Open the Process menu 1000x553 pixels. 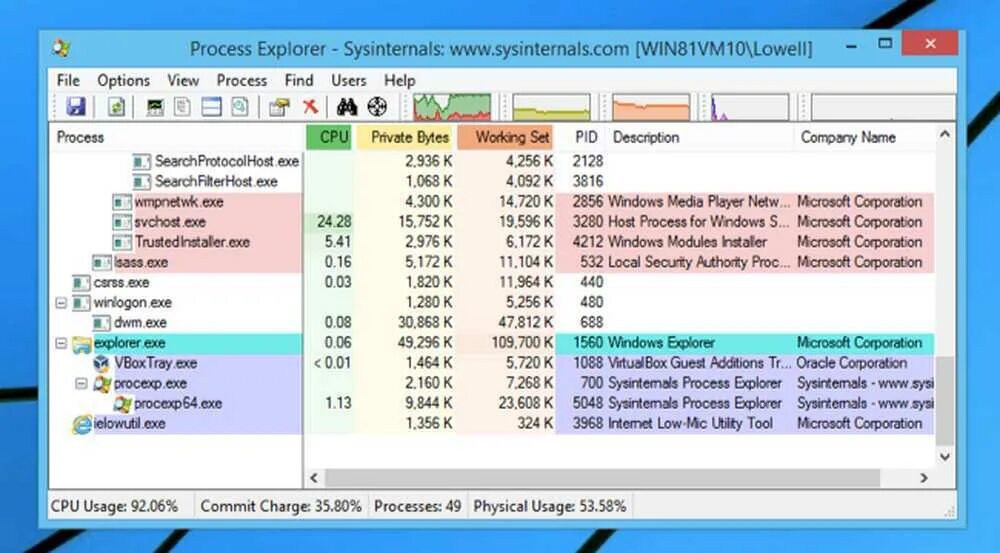(x=242, y=80)
